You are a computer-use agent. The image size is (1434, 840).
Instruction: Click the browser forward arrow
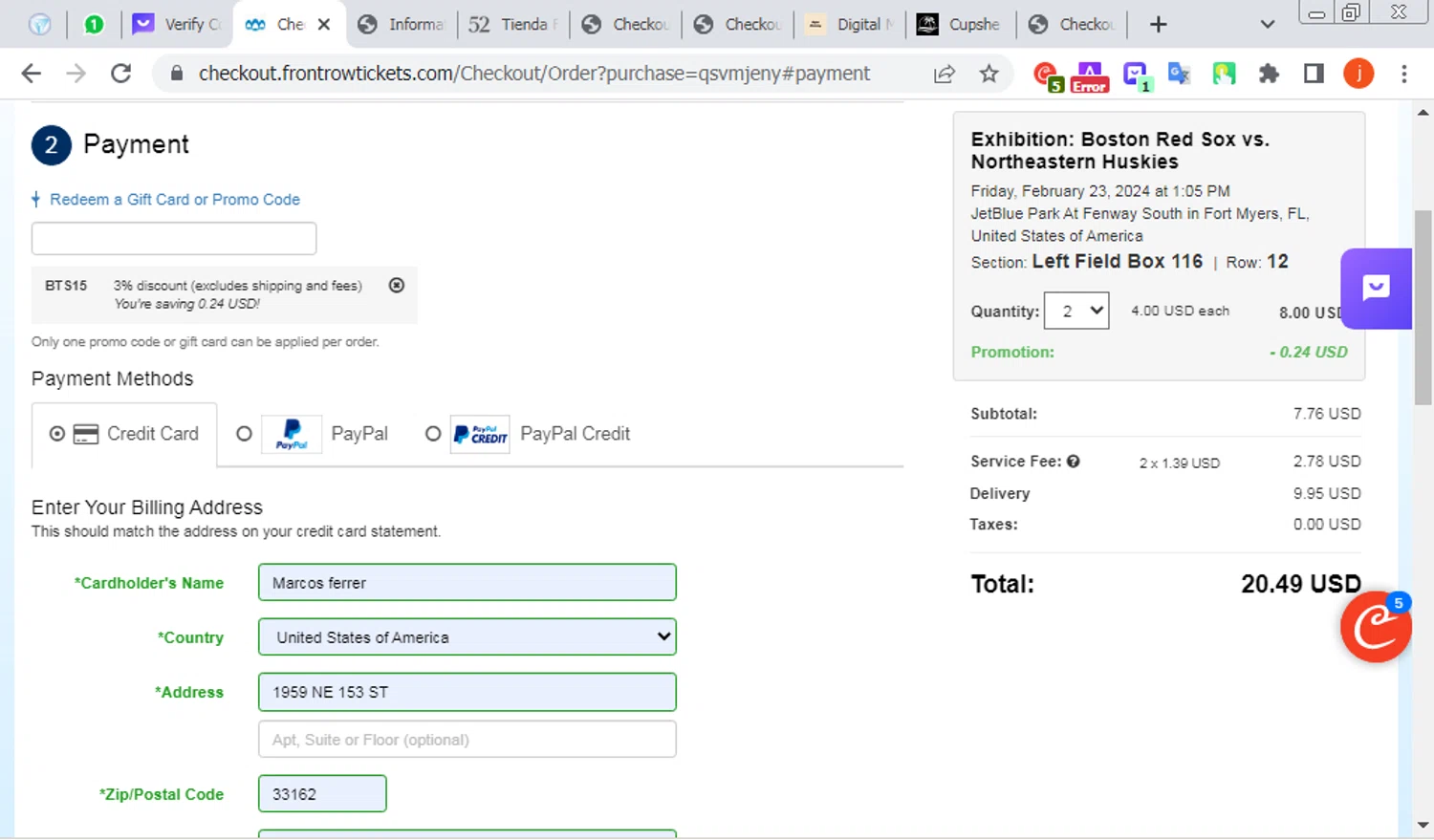point(76,74)
